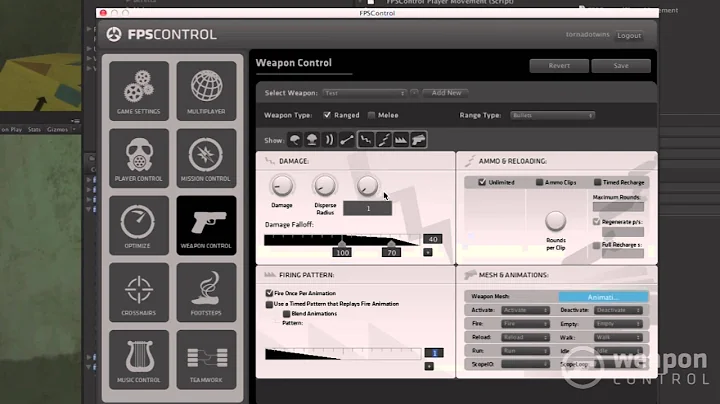Click the Rounds per Clip knob
720x404 pixels.
point(555,221)
